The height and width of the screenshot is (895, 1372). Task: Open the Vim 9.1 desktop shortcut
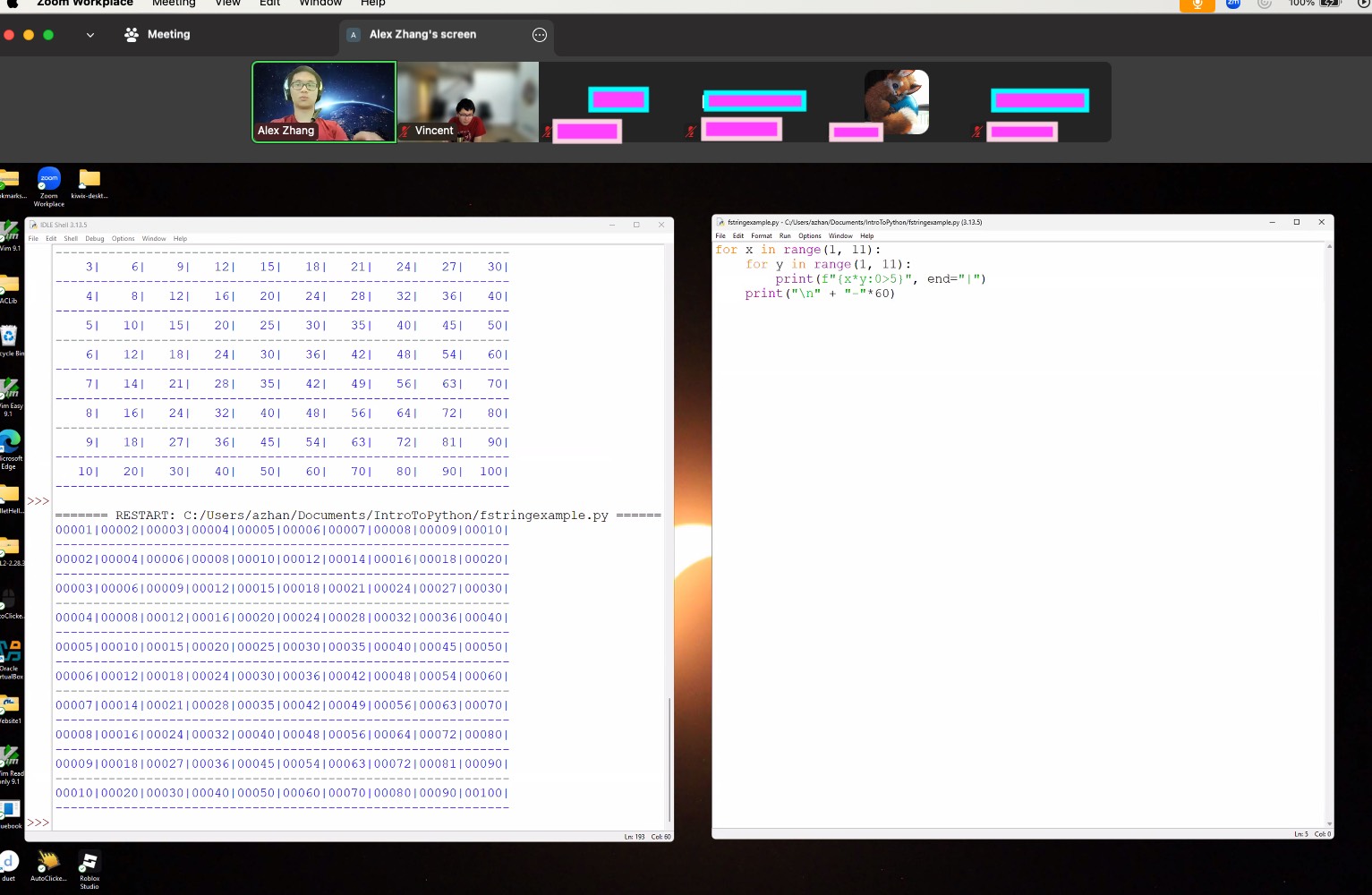[x=9, y=235]
